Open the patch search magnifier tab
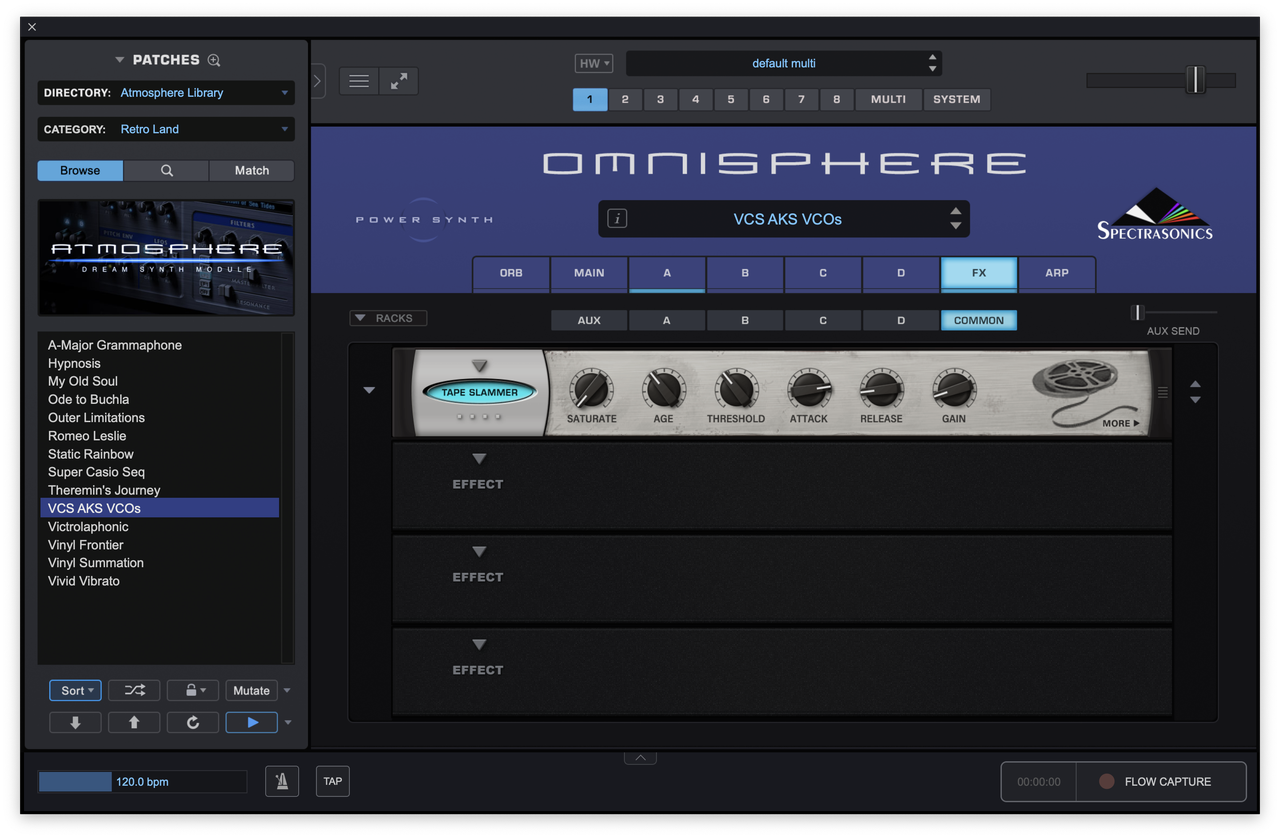Image resolution: width=1280 pixels, height=838 pixels. (x=167, y=171)
